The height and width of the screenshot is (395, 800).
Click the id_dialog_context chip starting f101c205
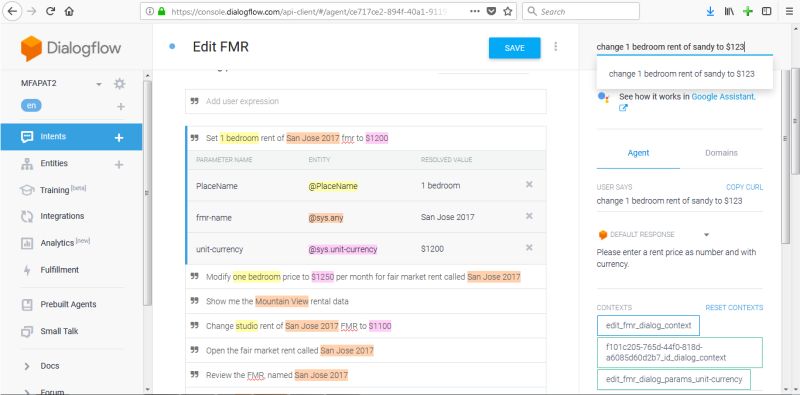680,352
